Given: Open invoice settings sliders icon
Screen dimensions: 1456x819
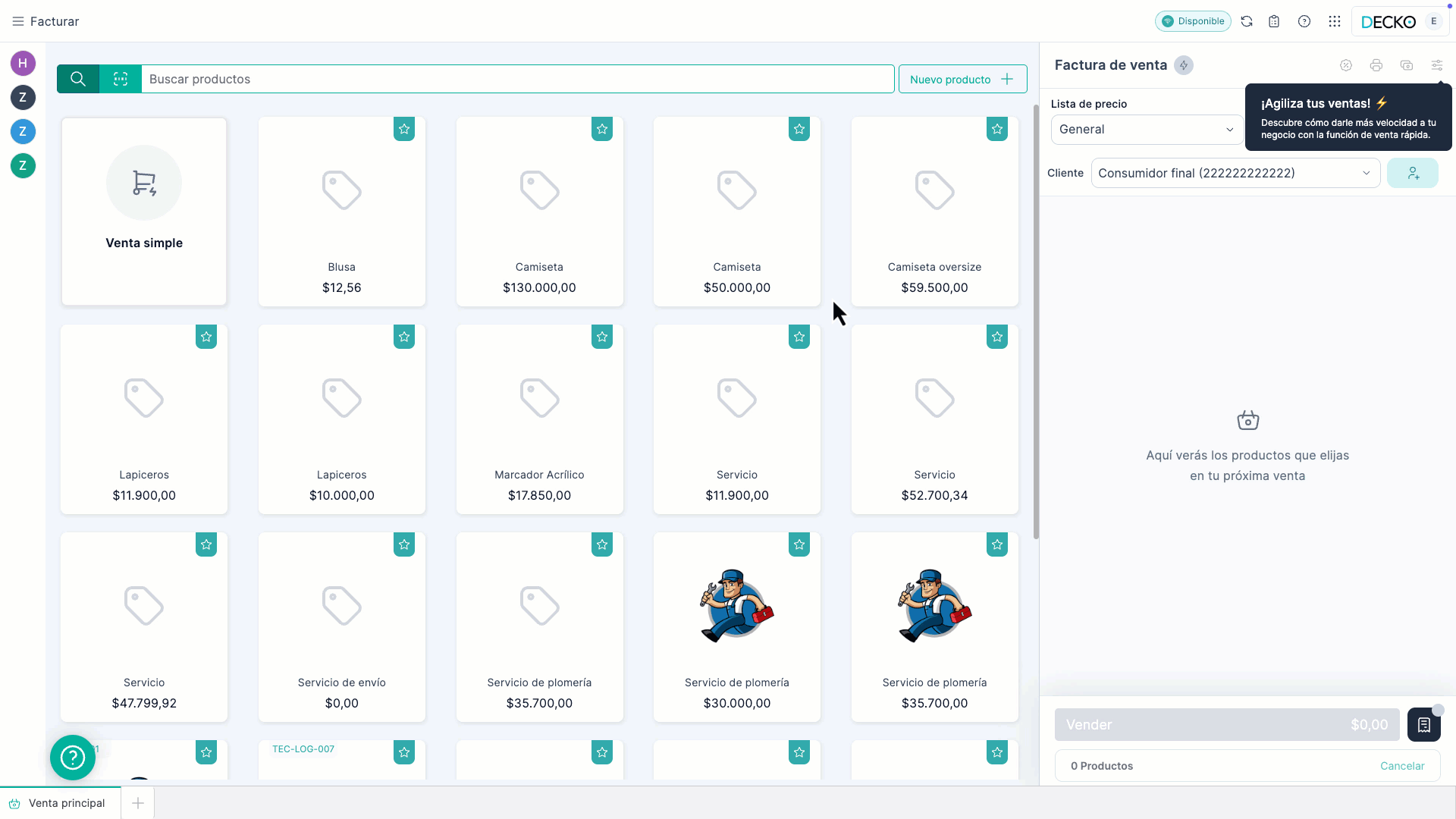Looking at the screenshot, I should pos(1437,65).
